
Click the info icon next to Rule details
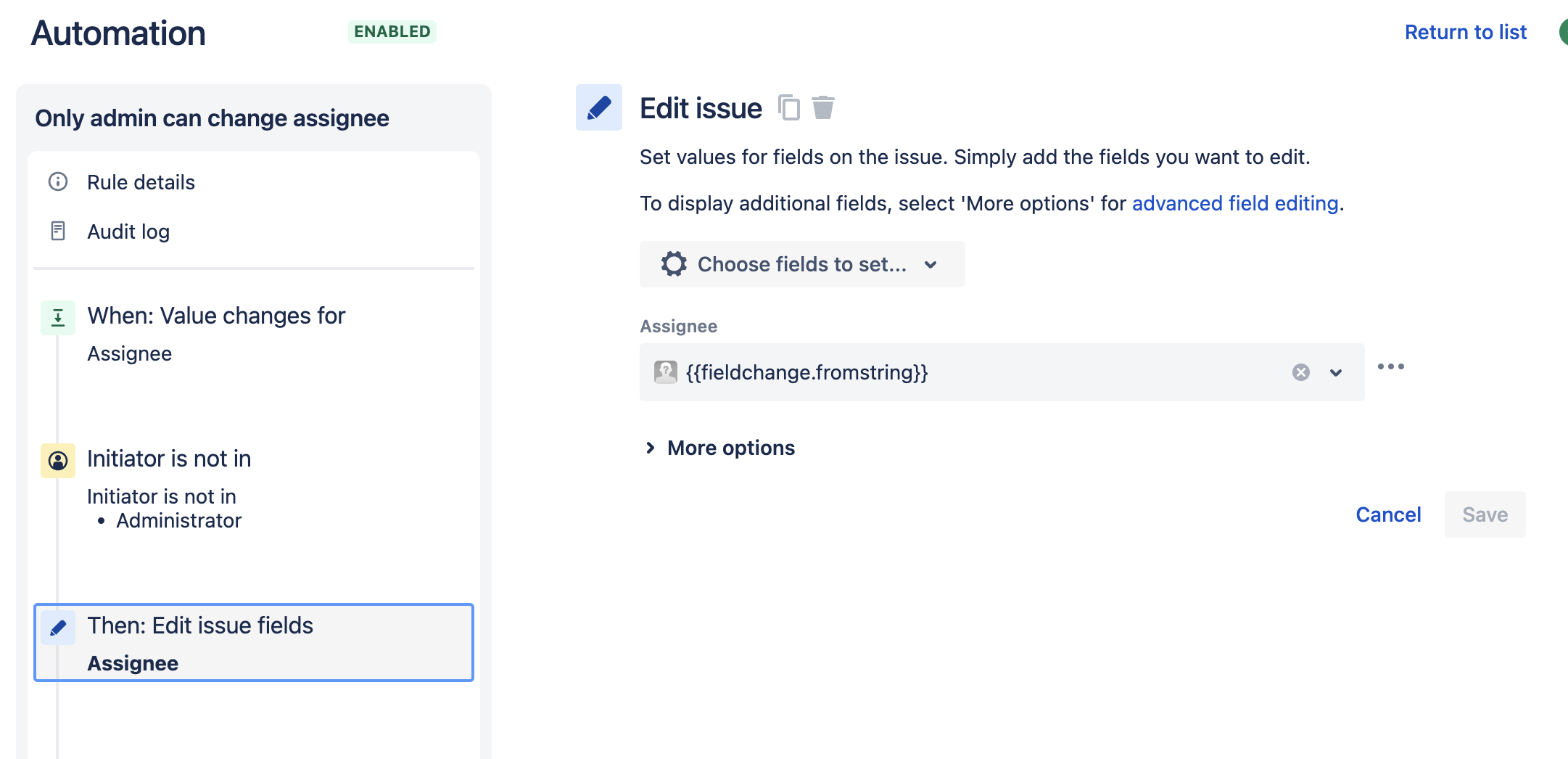57,182
